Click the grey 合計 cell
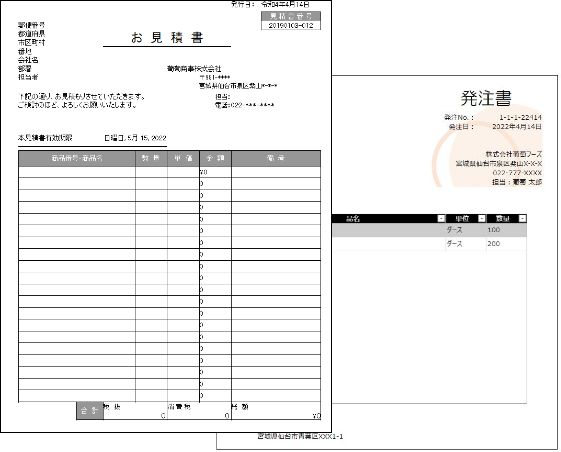Image resolution: width=561 pixels, height=452 pixels. point(89,411)
